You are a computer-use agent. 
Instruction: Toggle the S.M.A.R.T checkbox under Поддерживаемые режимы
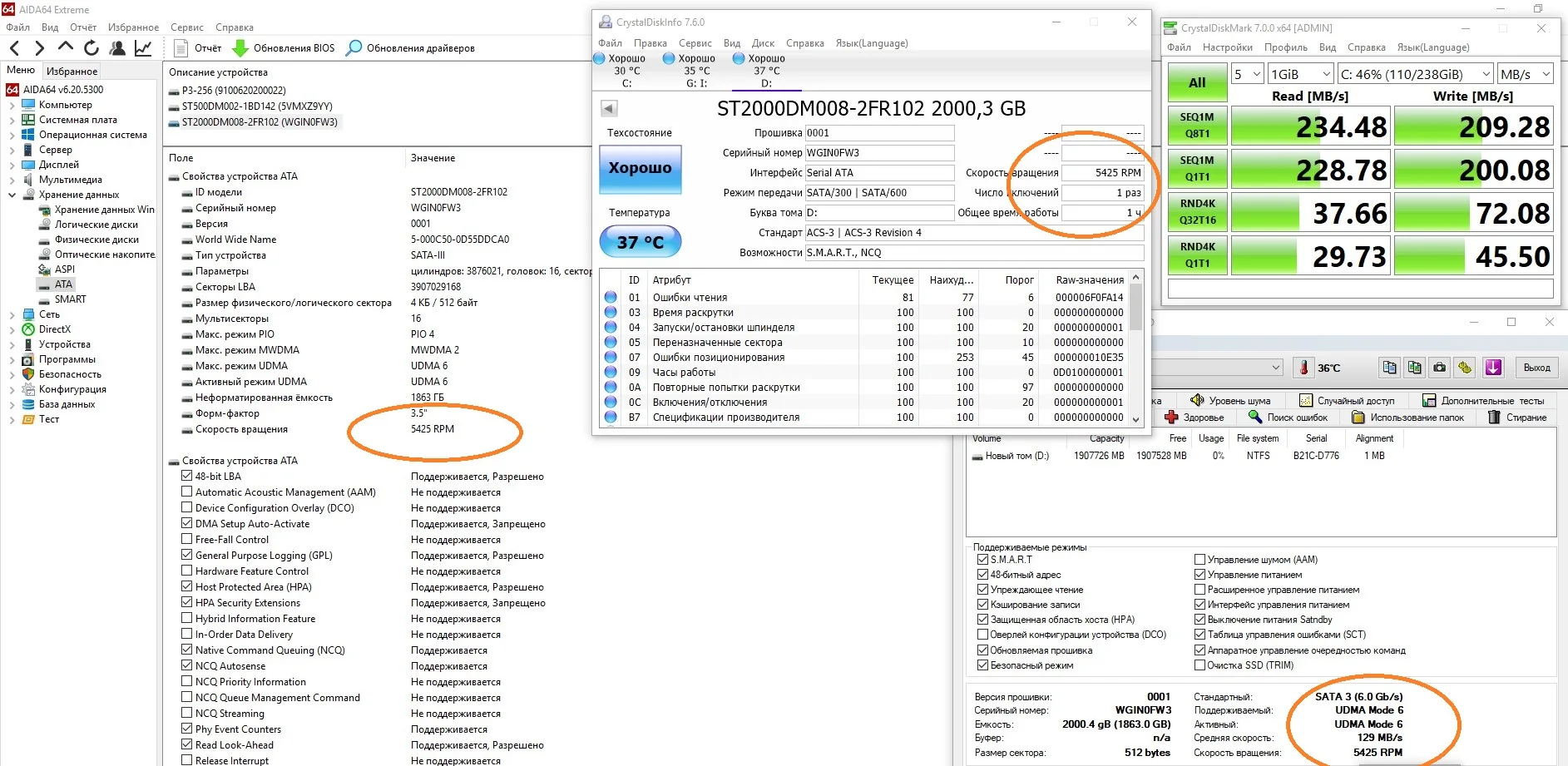pyautogui.click(x=982, y=560)
